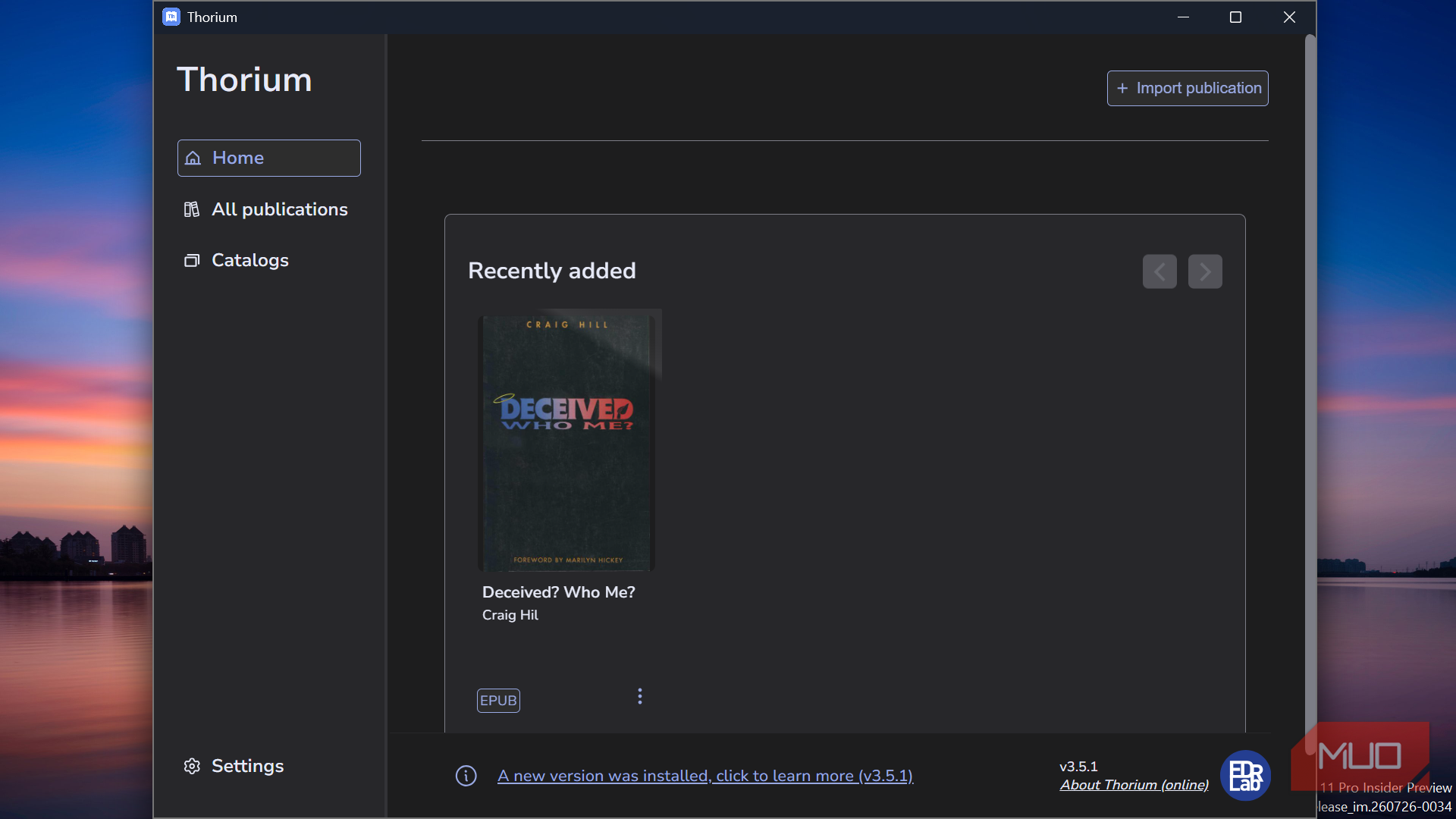Click the author name Craig Hil
This screenshot has width=1456, height=819.
pyautogui.click(x=510, y=615)
